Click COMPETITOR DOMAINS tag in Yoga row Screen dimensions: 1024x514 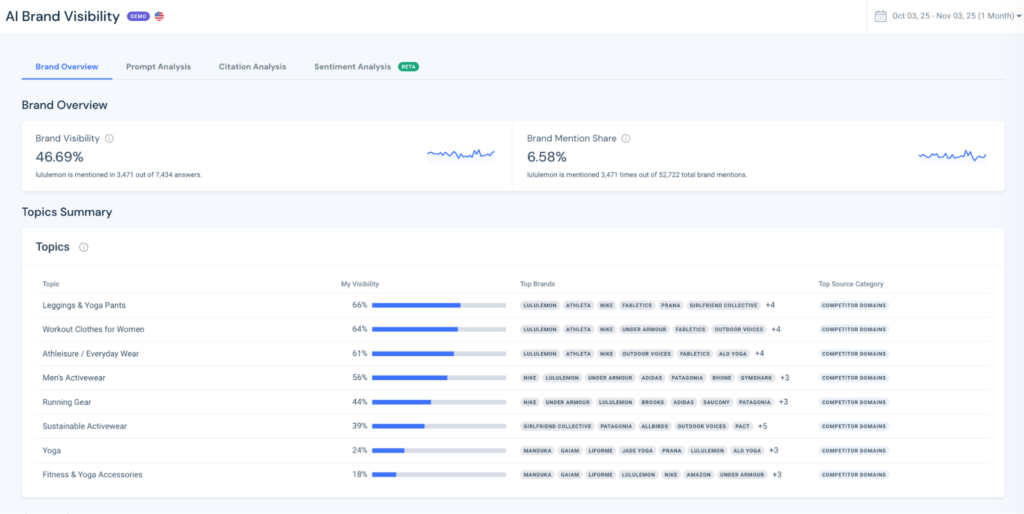point(854,450)
